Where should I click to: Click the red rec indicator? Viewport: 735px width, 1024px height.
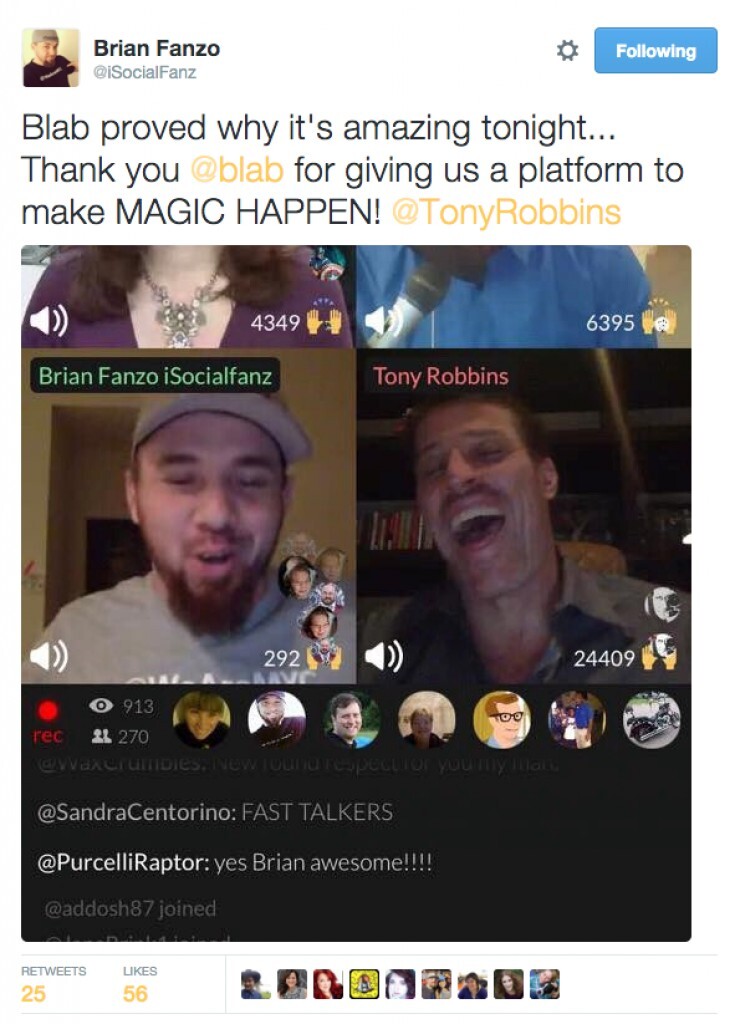pos(48,720)
